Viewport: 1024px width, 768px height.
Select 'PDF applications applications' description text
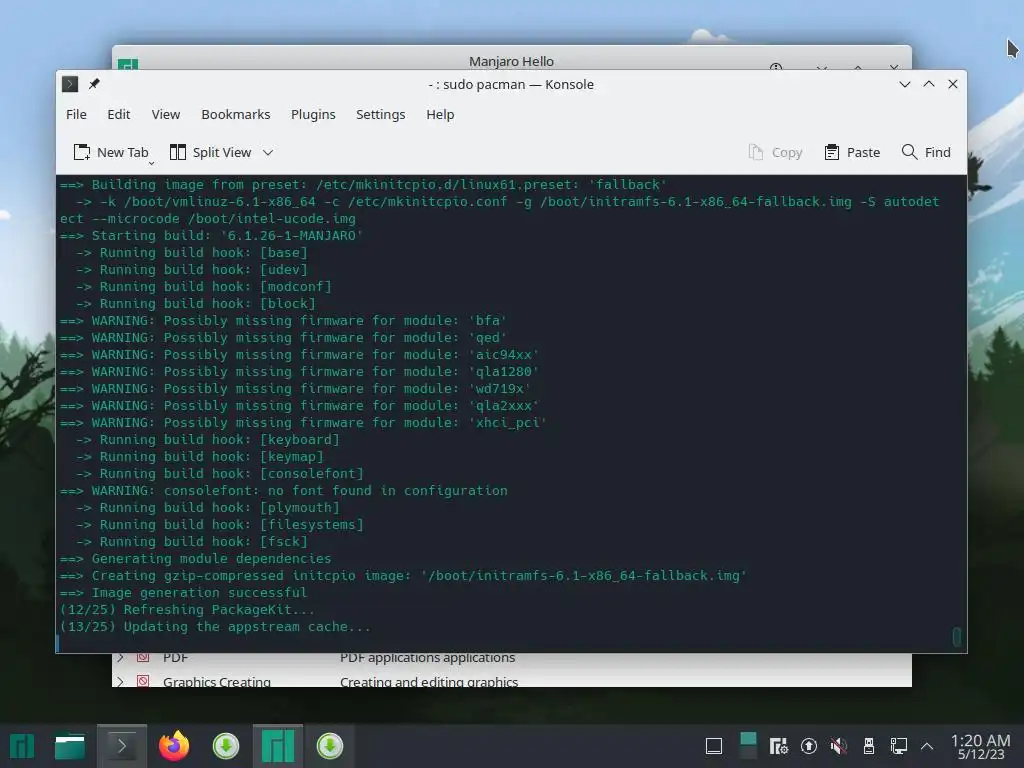pos(427,658)
